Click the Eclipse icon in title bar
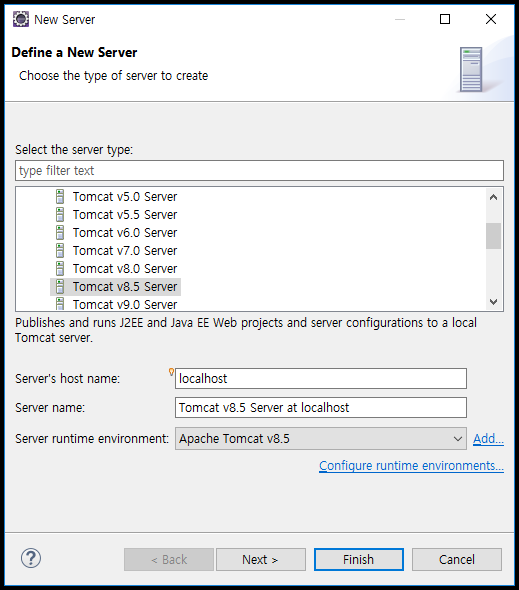The width and height of the screenshot is (519, 590). pyautogui.click(x=21, y=19)
